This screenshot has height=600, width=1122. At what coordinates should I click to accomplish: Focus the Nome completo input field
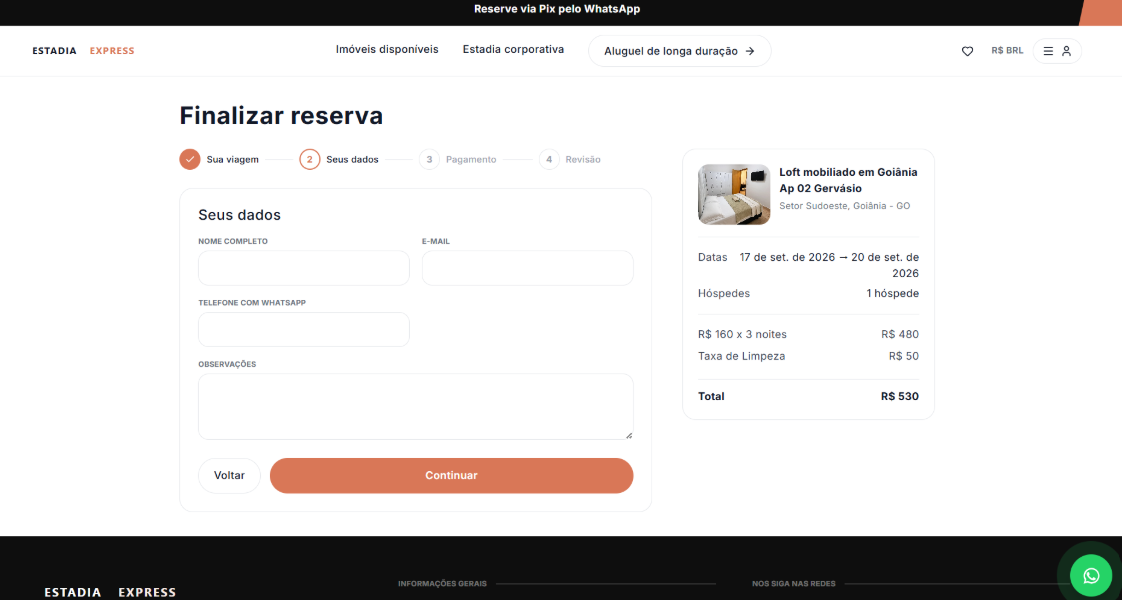pos(303,268)
